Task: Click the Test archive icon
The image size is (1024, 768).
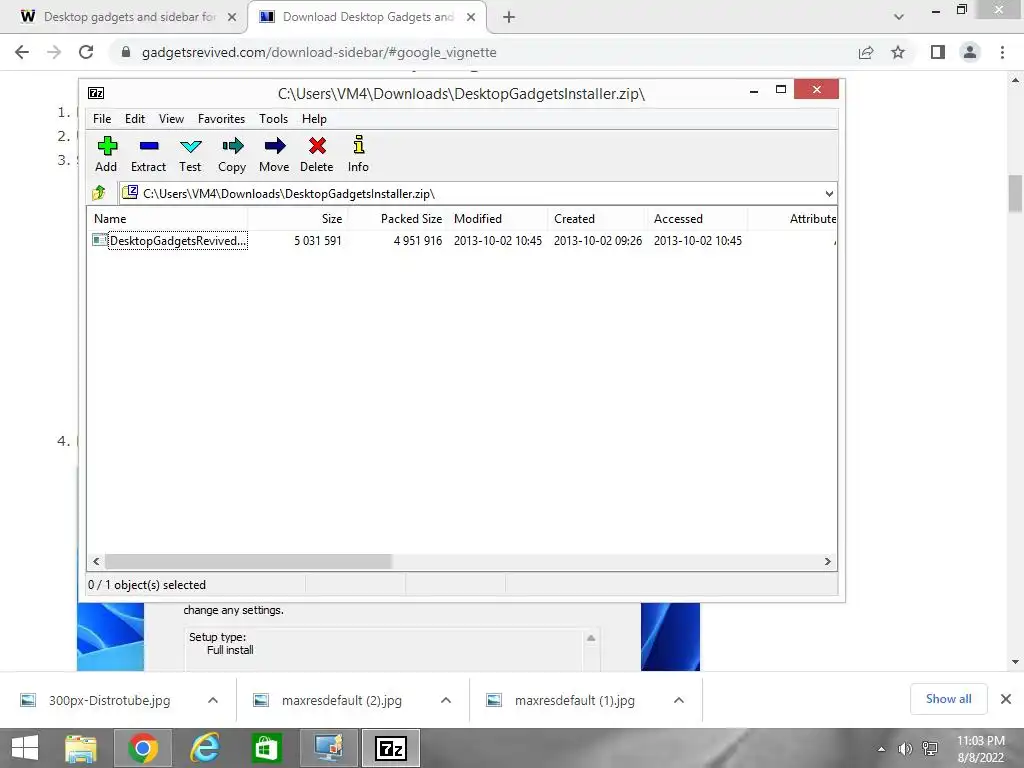Action: (190, 154)
